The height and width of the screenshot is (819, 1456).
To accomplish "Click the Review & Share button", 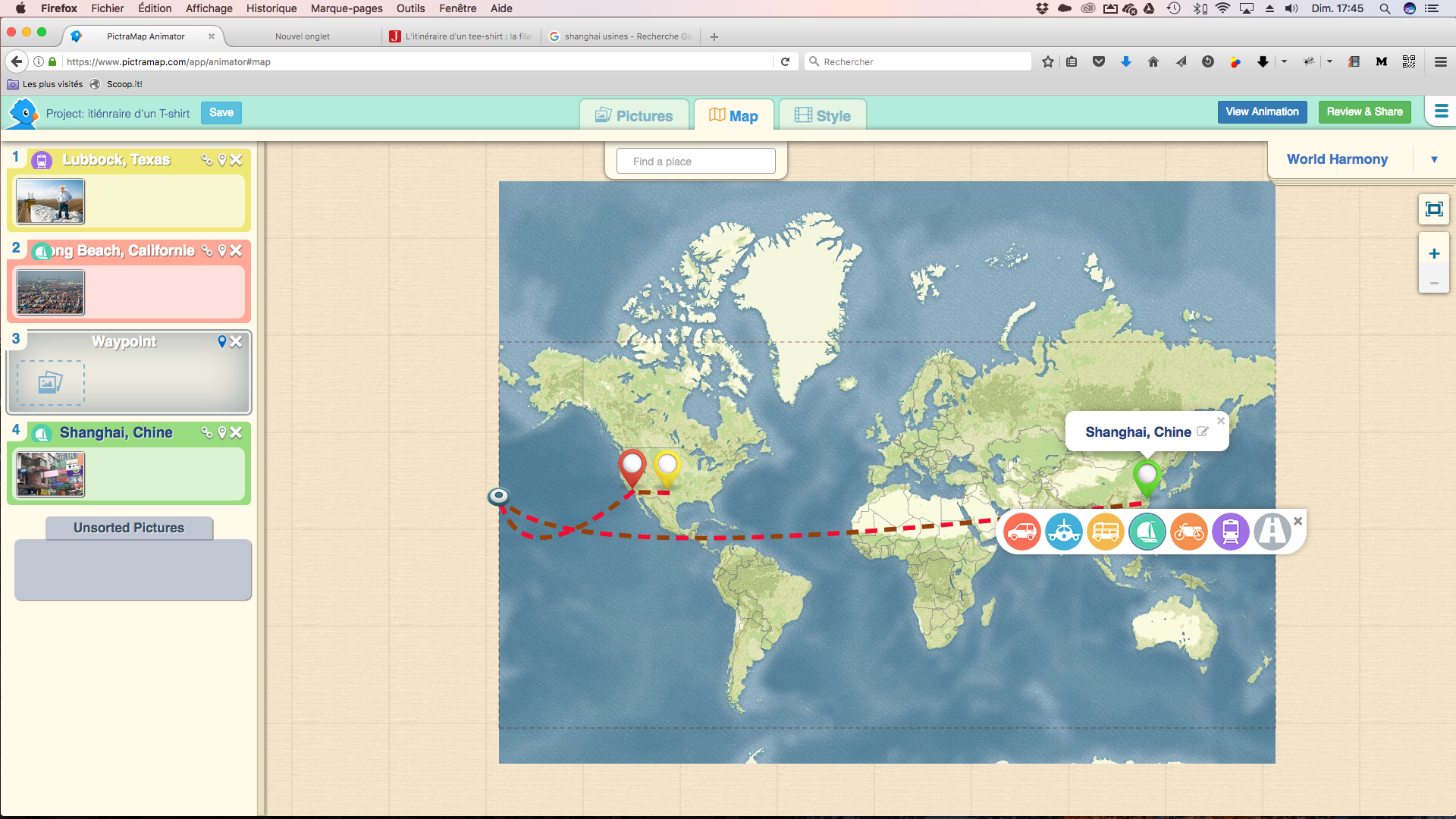I will point(1364,112).
